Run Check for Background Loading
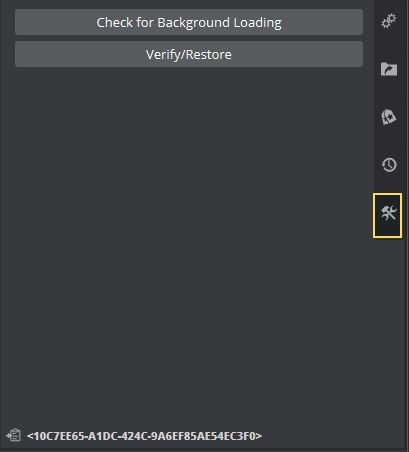This screenshot has height=452, width=409. pos(189,22)
